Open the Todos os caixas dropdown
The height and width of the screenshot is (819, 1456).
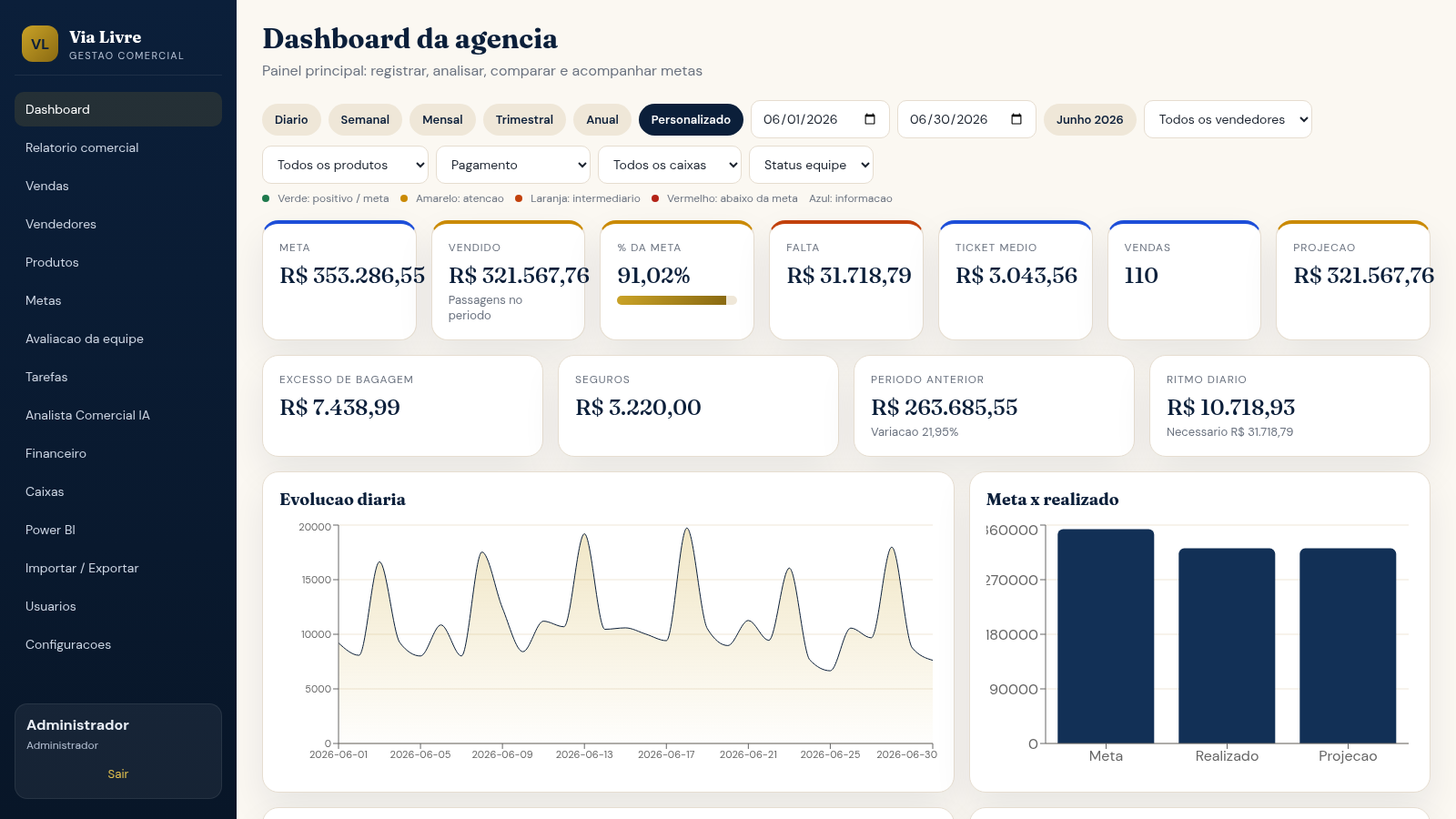click(x=670, y=165)
